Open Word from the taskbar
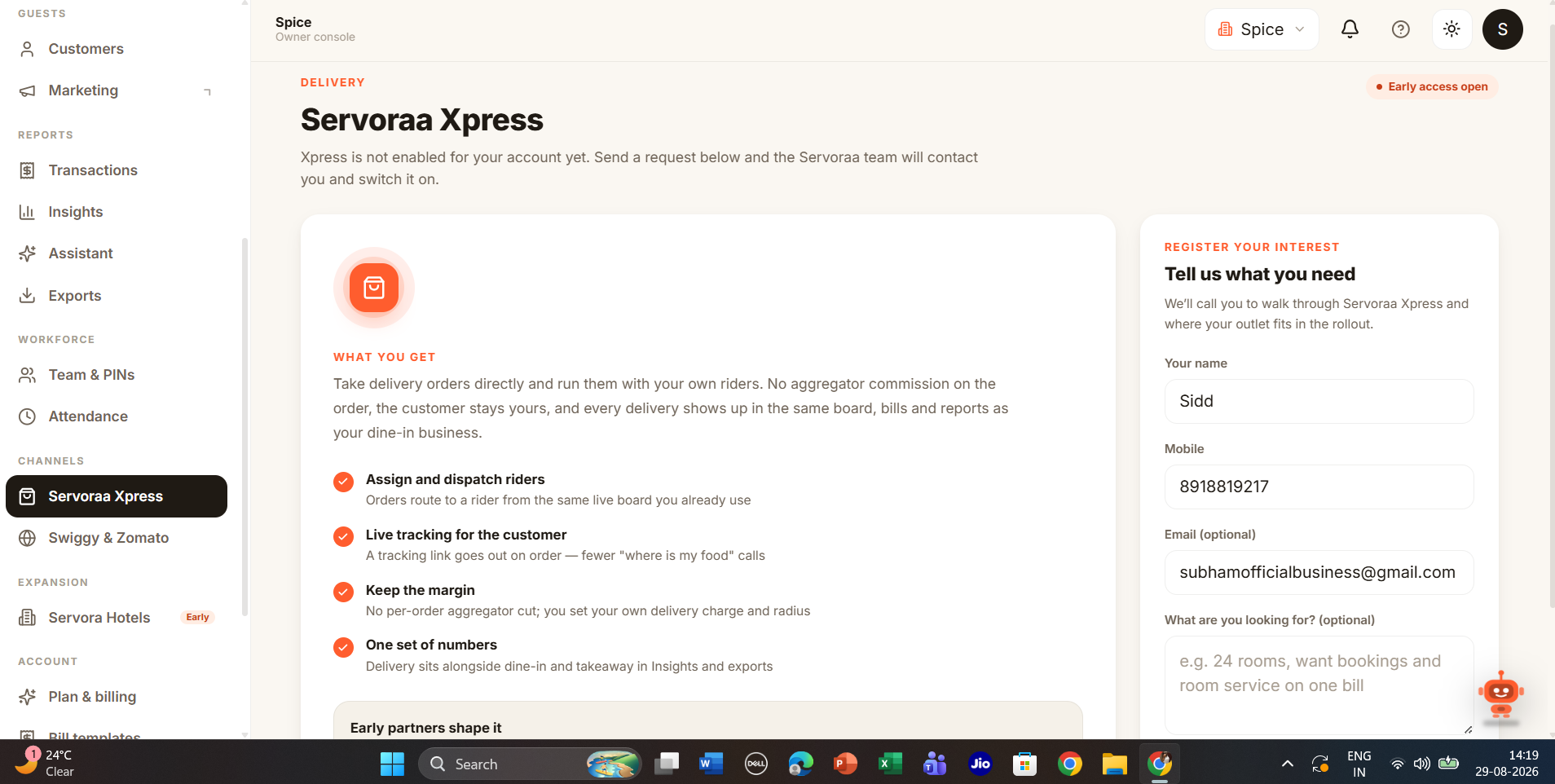 [x=711, y=764]
